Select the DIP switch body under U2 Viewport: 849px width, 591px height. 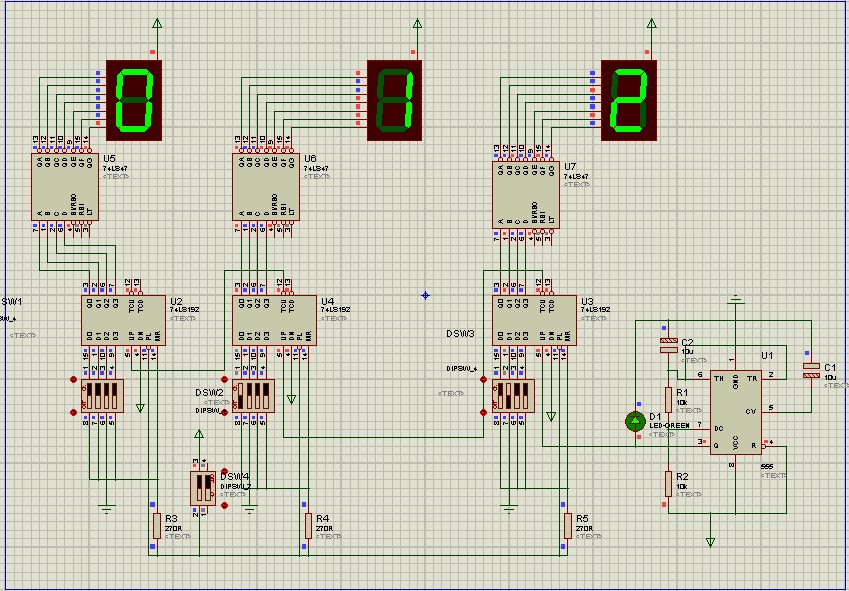pos(102,396)
